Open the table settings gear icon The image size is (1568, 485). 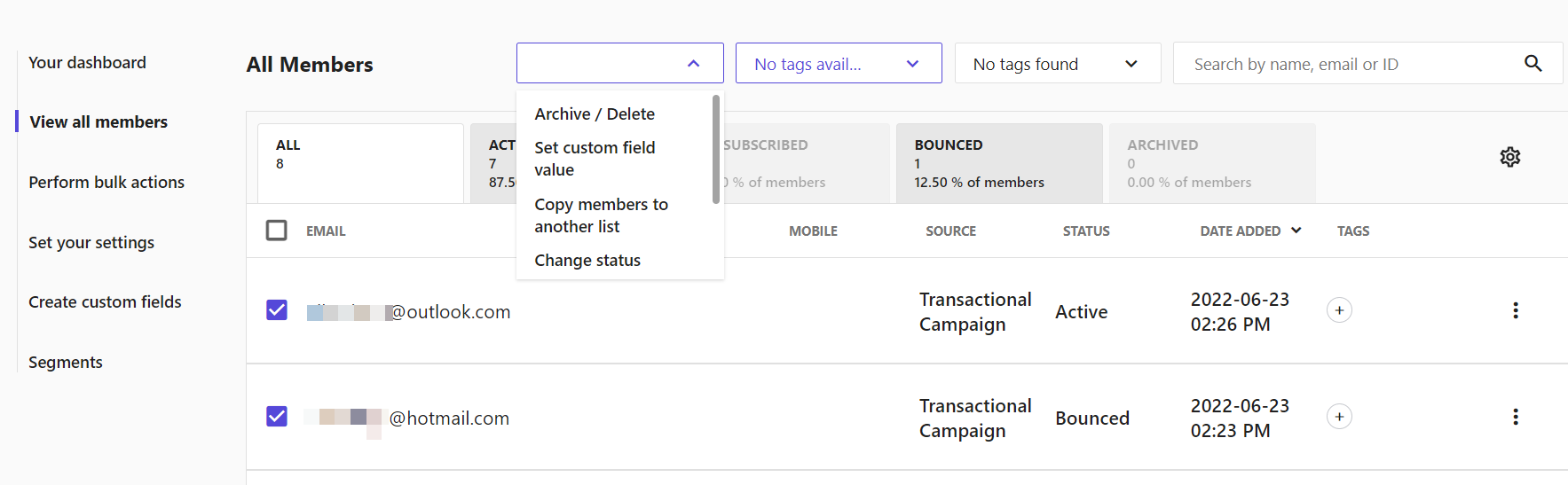[x=1509, y=157]
